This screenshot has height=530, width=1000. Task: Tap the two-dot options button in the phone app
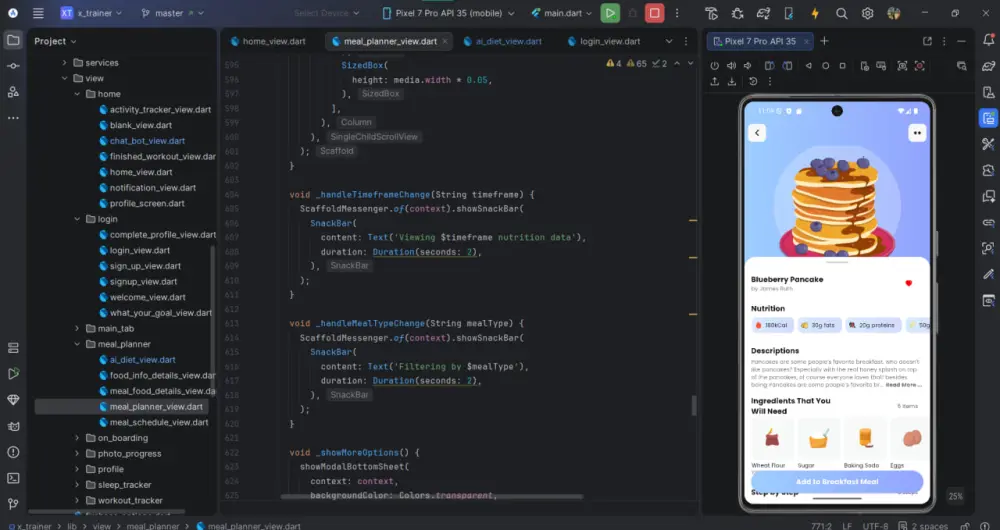point(917,133)
